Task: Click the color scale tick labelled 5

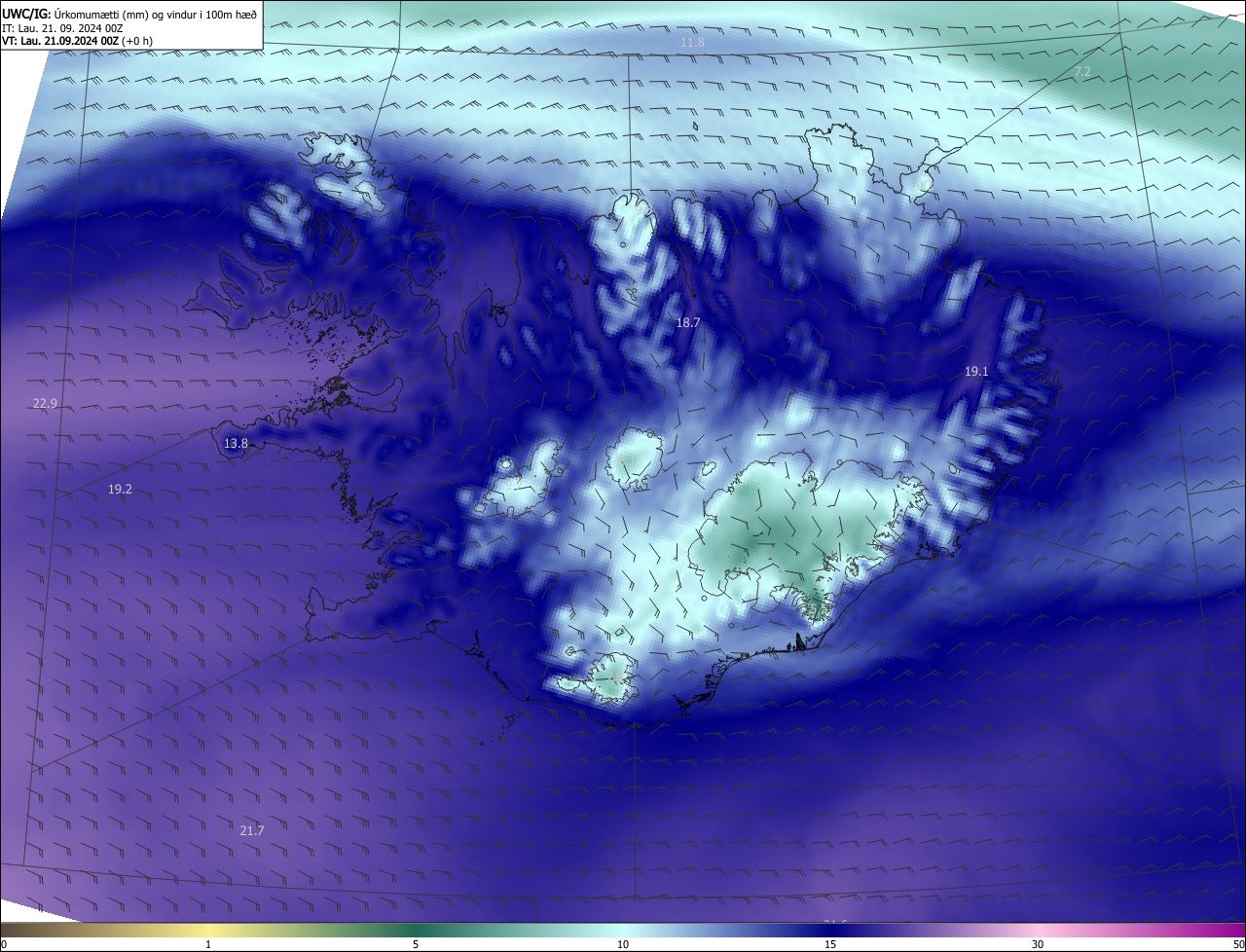Action: (416, 944)
